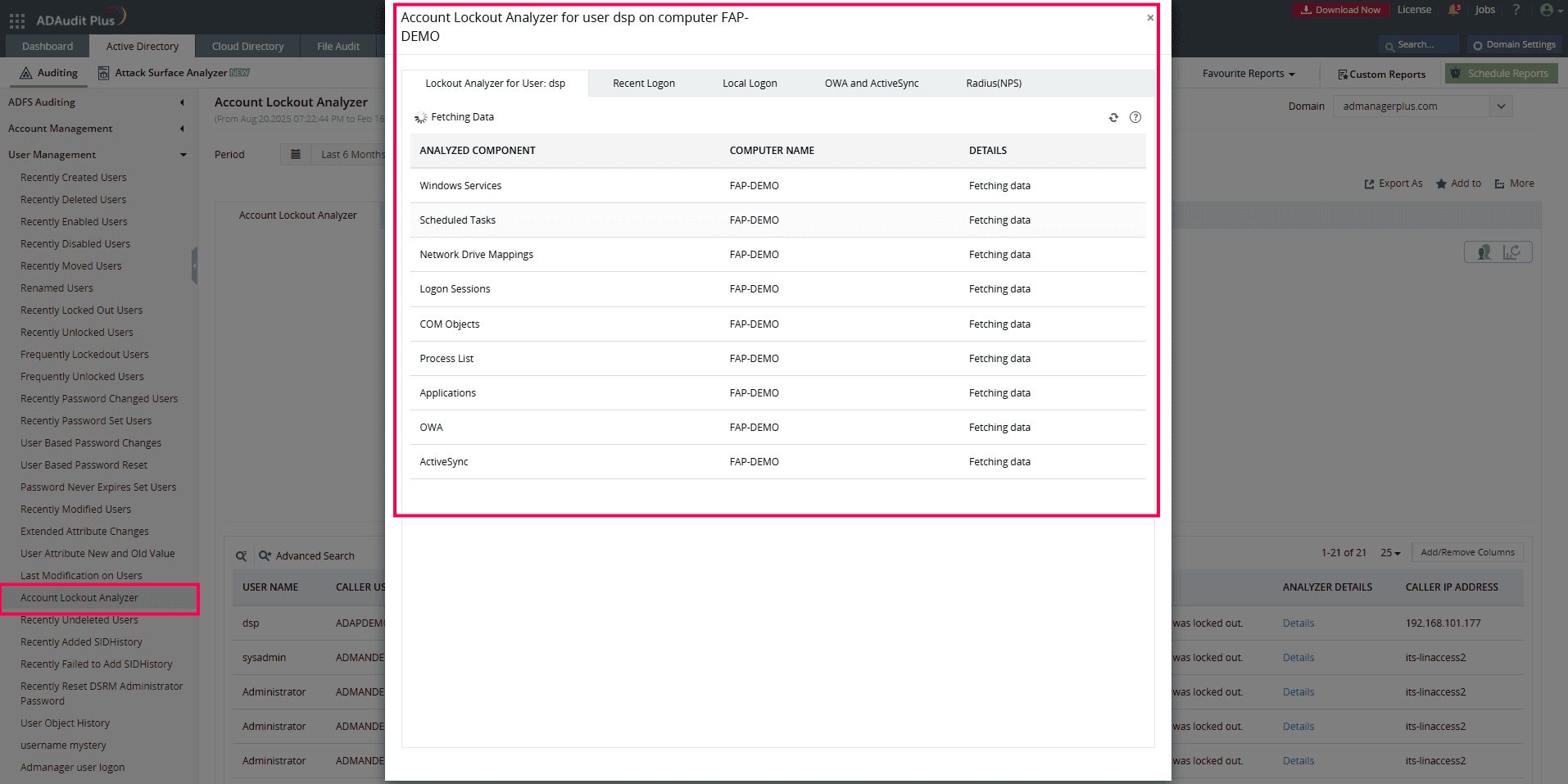Click the Domain Settings gear icon
Screen dimensions: 1568x784
tap(1478, 46)
